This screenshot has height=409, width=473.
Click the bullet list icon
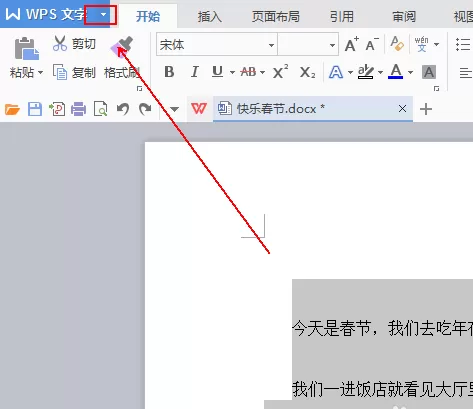(x=463, y=44)
